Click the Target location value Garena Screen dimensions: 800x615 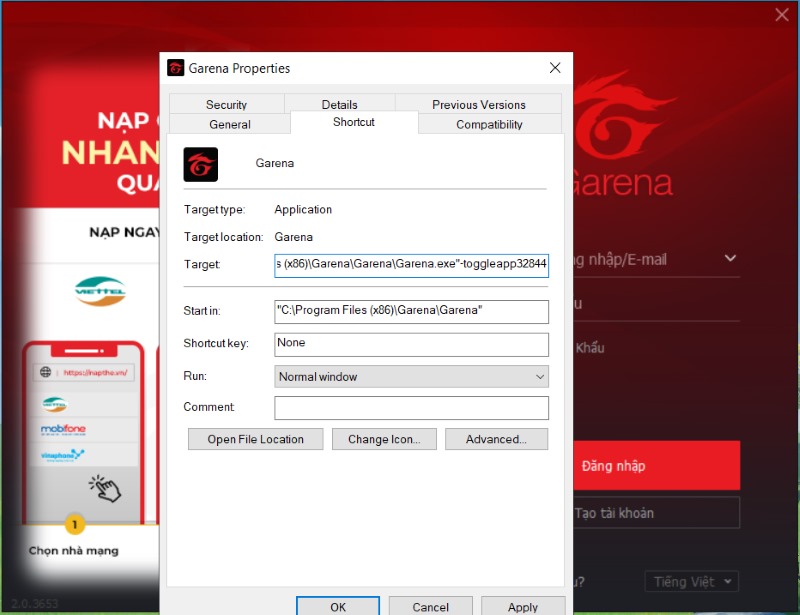pyautogui.click(x=293, y=237)
